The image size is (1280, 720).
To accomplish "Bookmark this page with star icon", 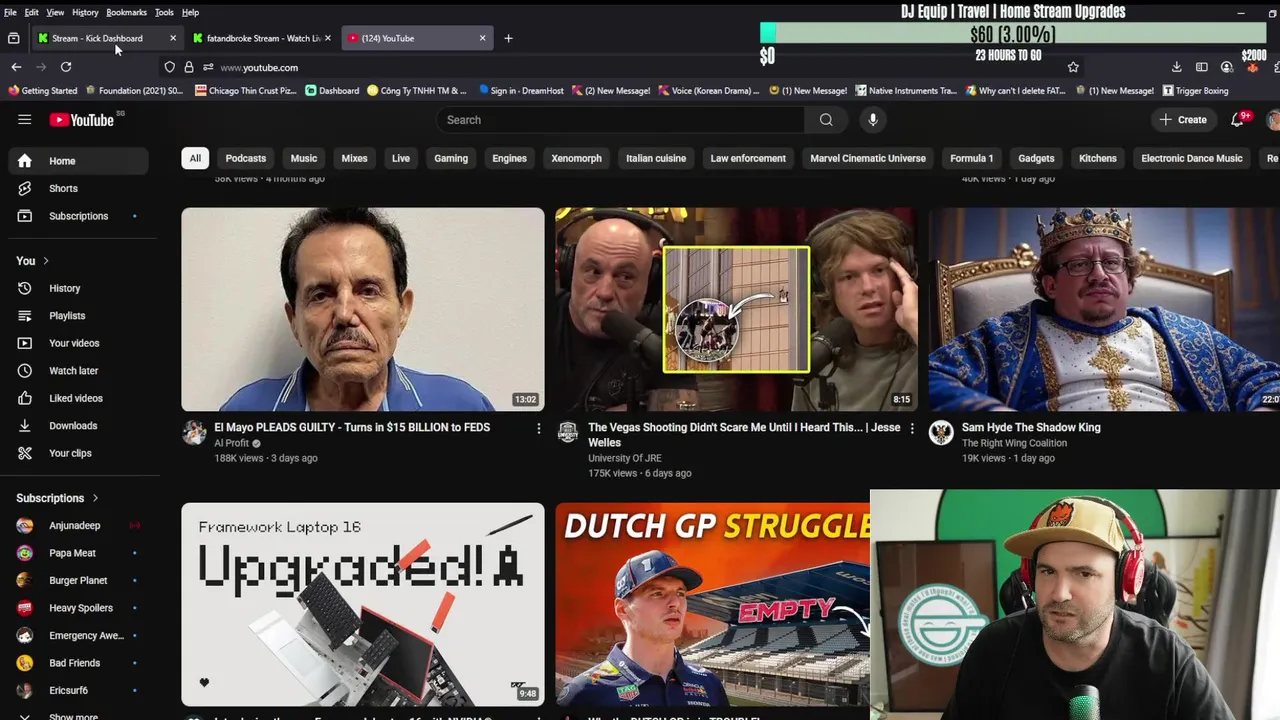I will coord(1073,67).
